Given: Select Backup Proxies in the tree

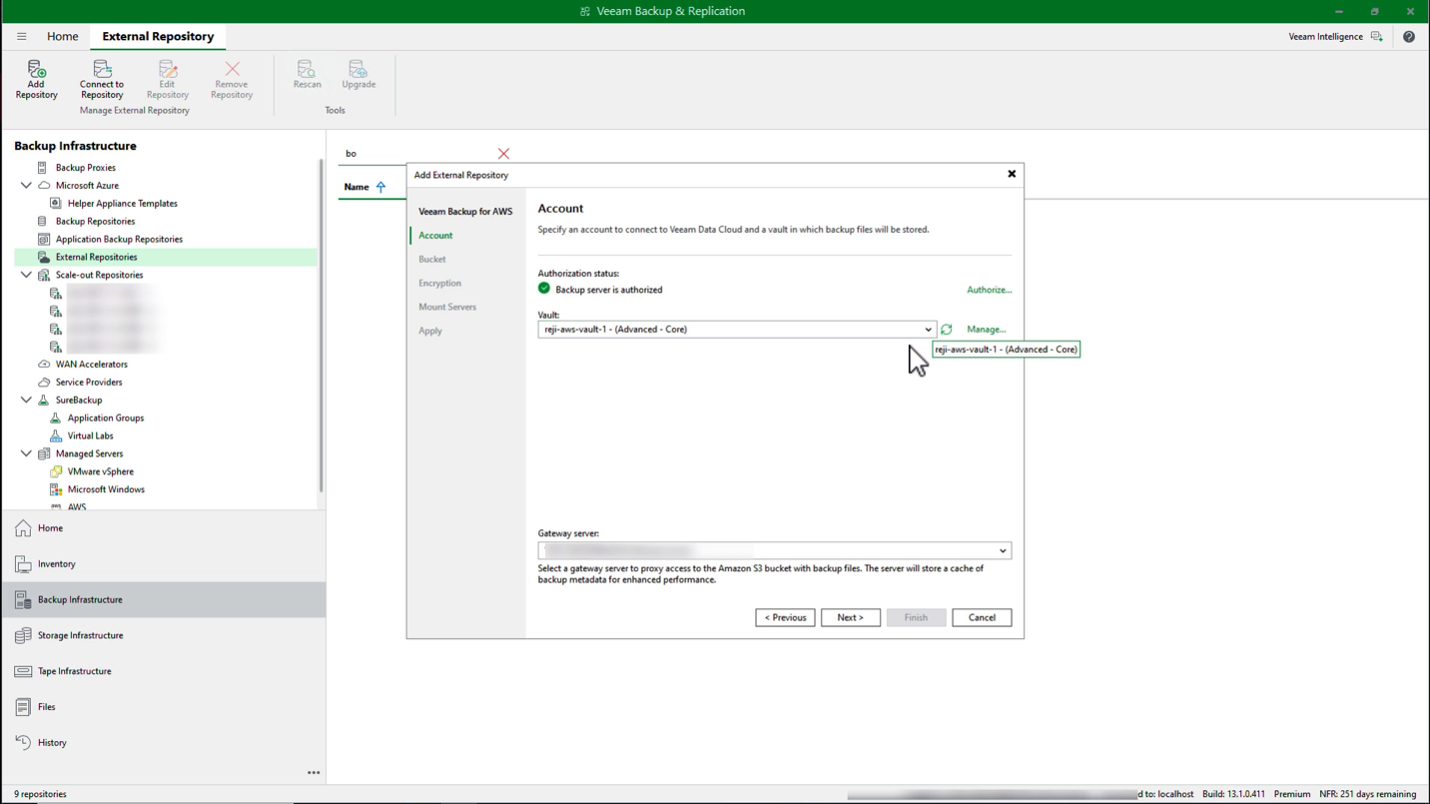Looking at the screenshot, I should click(x=85, y=167).
